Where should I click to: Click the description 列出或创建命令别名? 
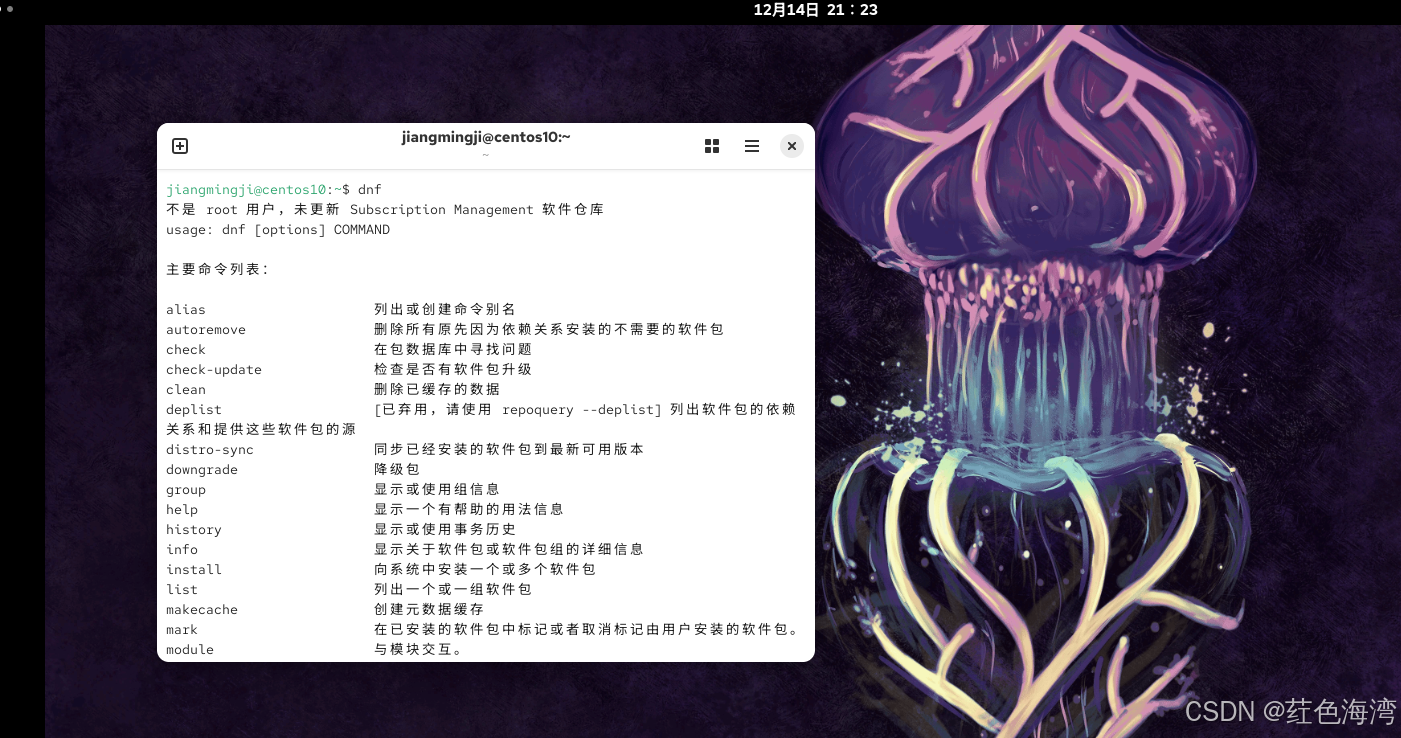(445, 309)
